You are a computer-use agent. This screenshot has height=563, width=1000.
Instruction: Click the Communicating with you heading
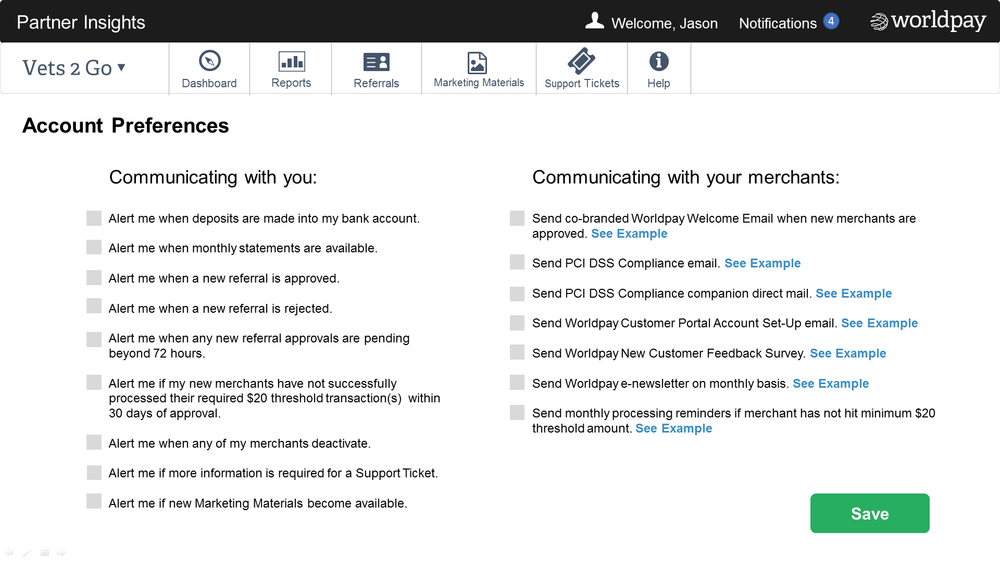click(213, 177)
